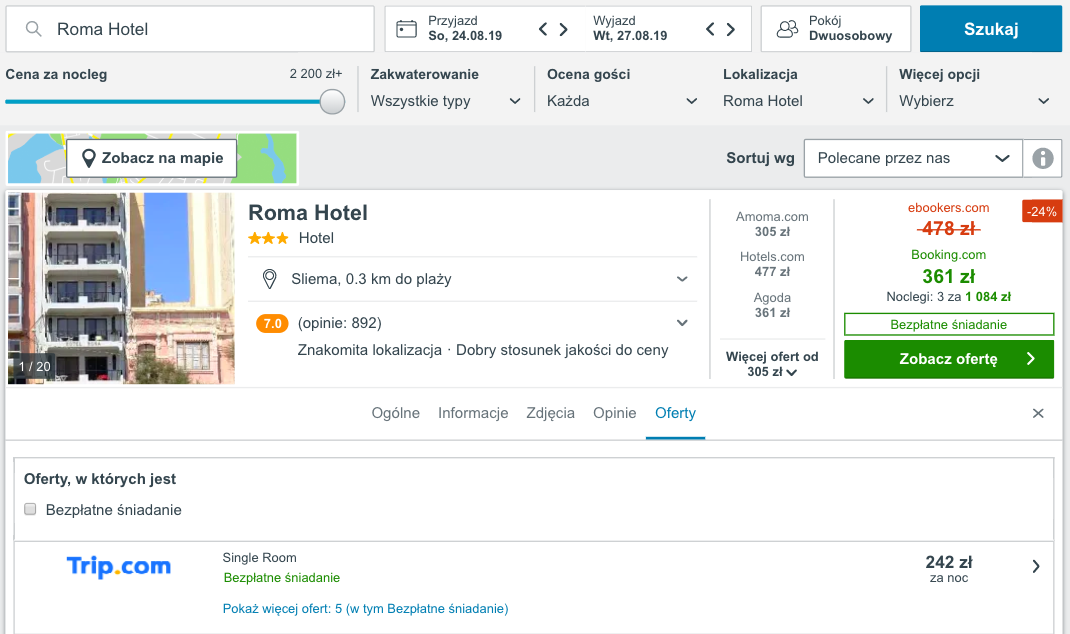Toggle Bezpłatne śniadanie filter checkbox
1070x634 pixels.
30,509
